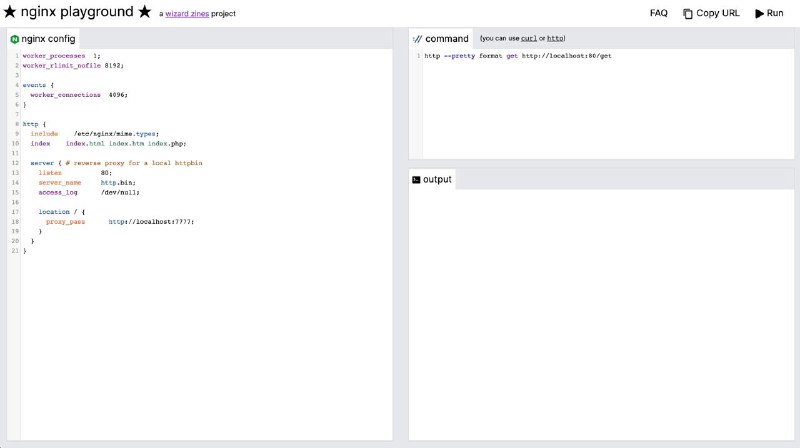Click the access_log /dev/null line
This screenshot has height=448, width=800.
[89, 192]
